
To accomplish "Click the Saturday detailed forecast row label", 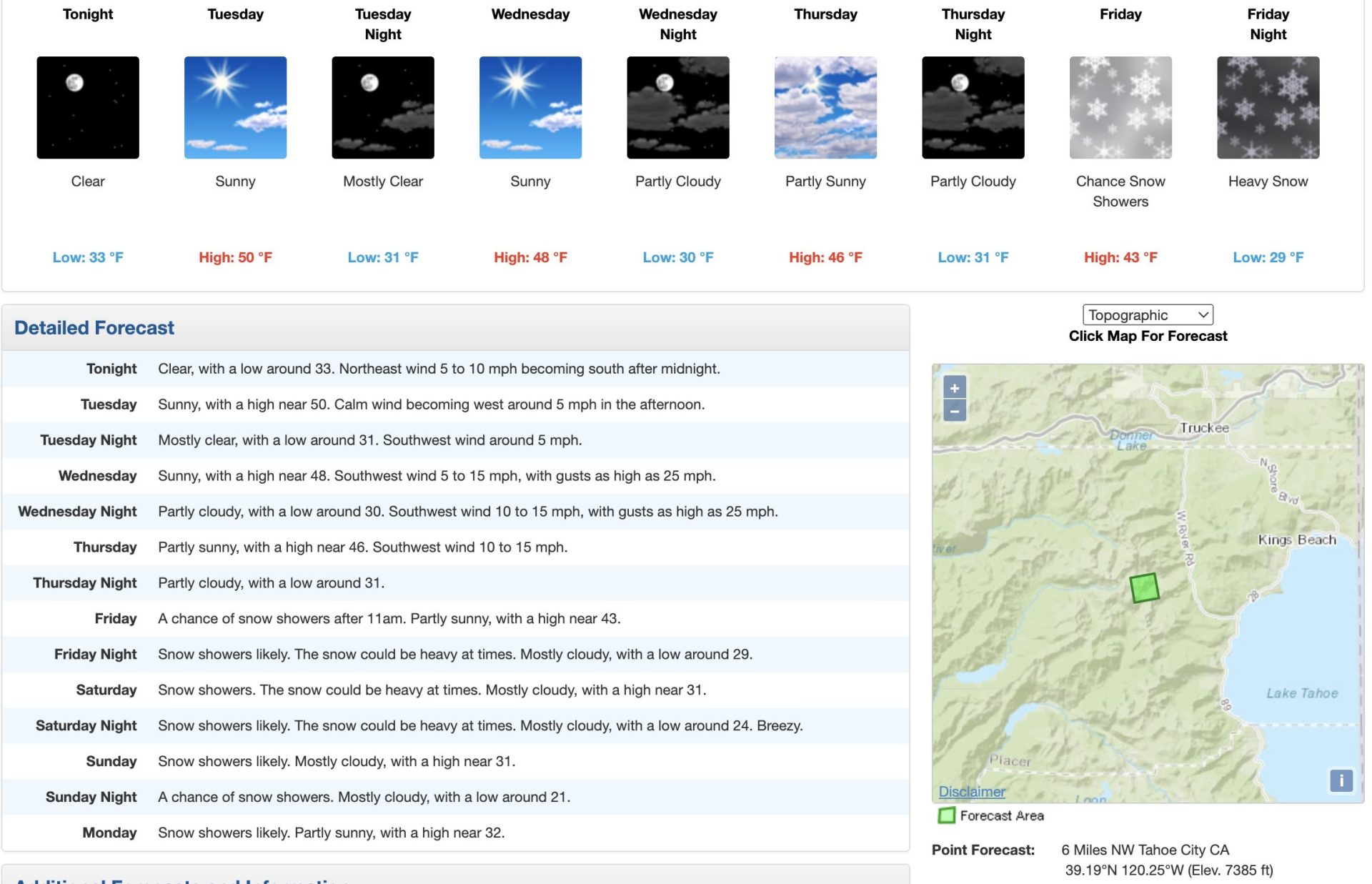I will (106, 690).
